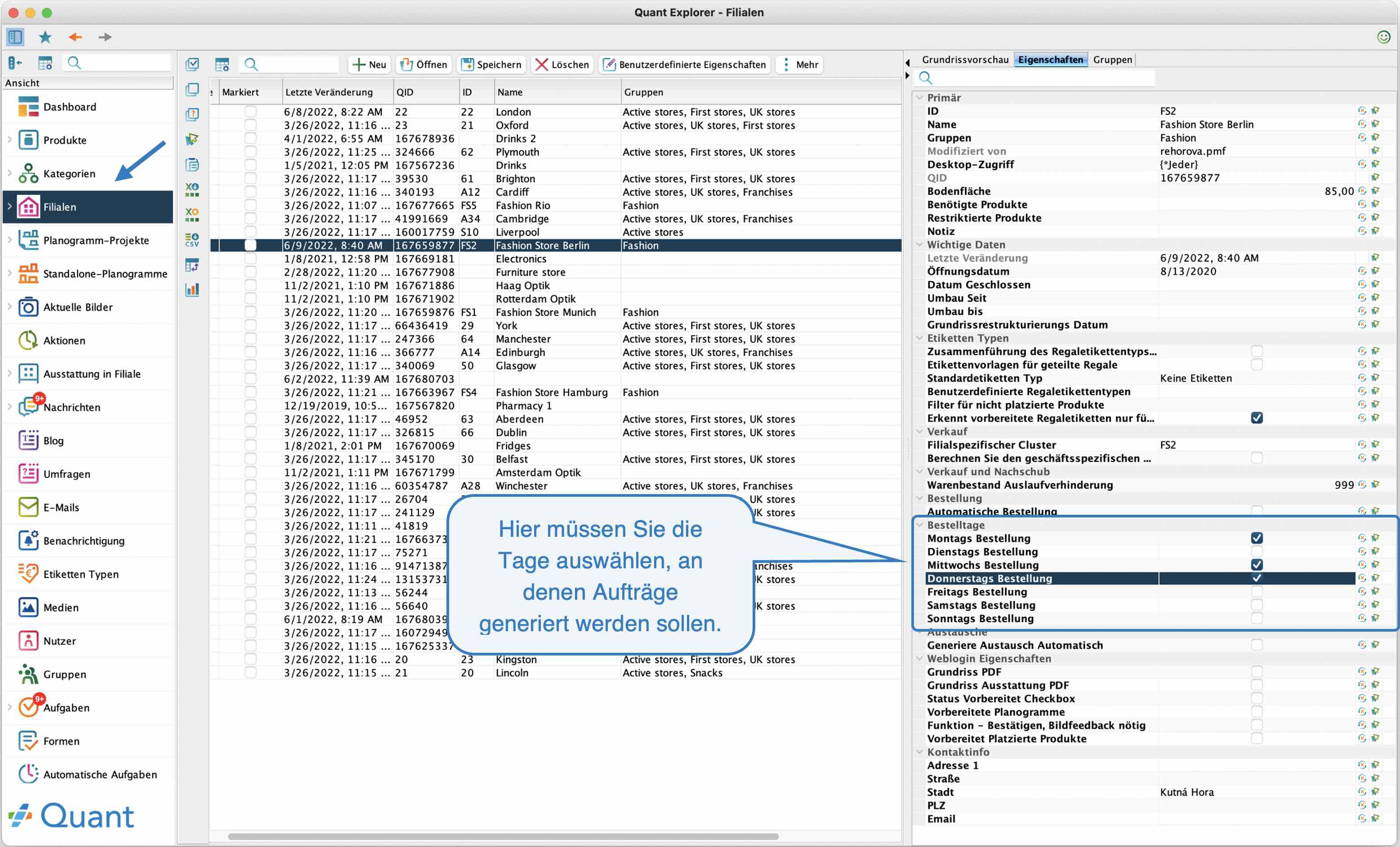
Task: Click the Speichern button
Action: 491,65
